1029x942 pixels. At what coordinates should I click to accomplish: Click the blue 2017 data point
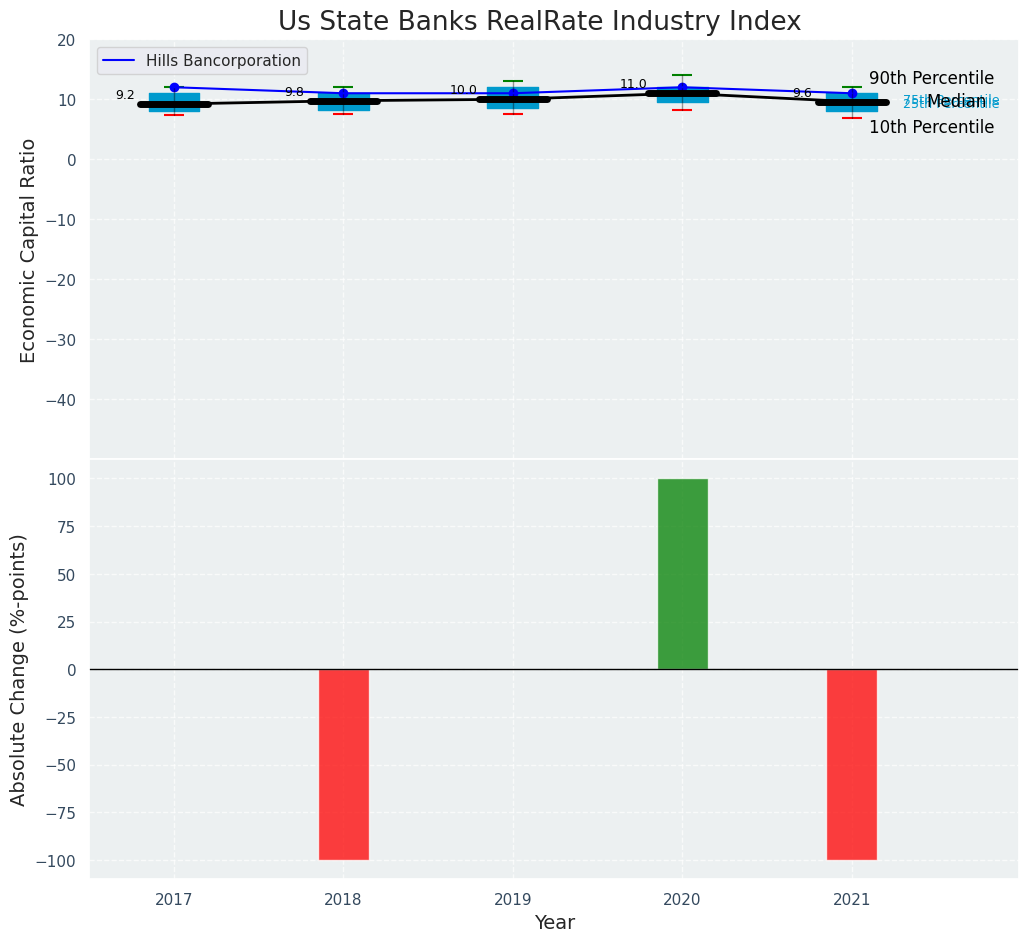(x=174, y=87)
